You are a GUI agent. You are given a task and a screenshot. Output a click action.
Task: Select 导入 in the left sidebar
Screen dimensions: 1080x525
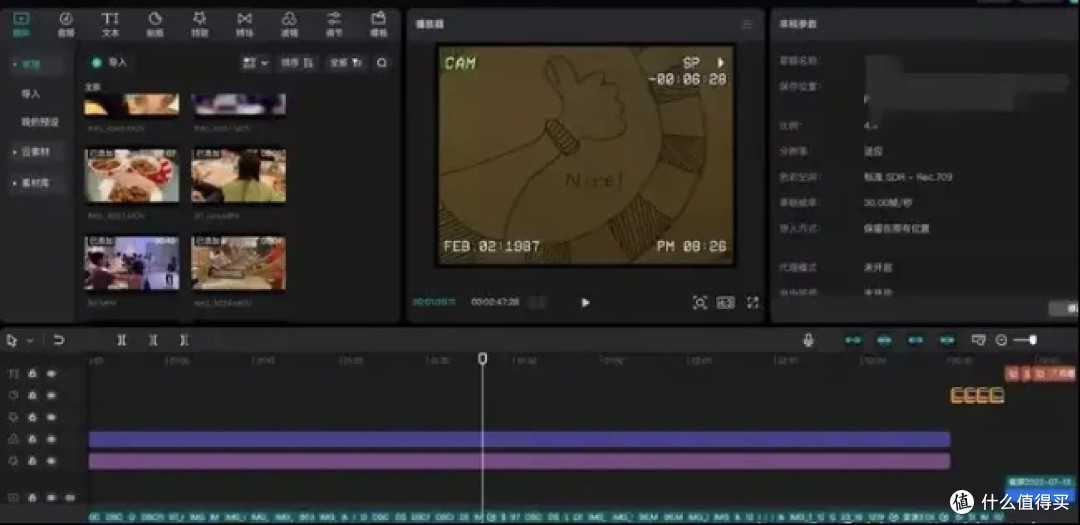(30, 94)
